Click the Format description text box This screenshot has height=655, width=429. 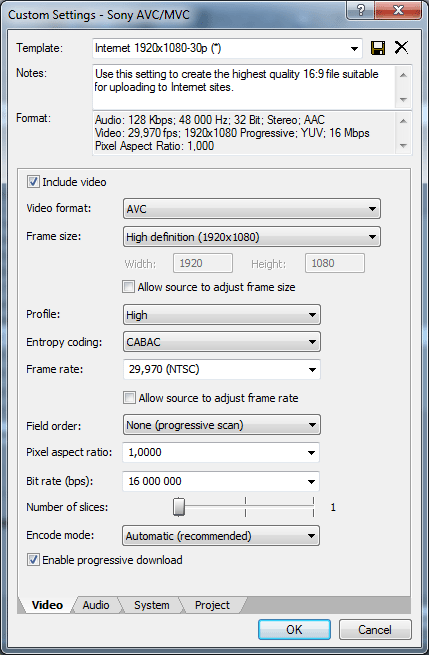coord(244,133)
